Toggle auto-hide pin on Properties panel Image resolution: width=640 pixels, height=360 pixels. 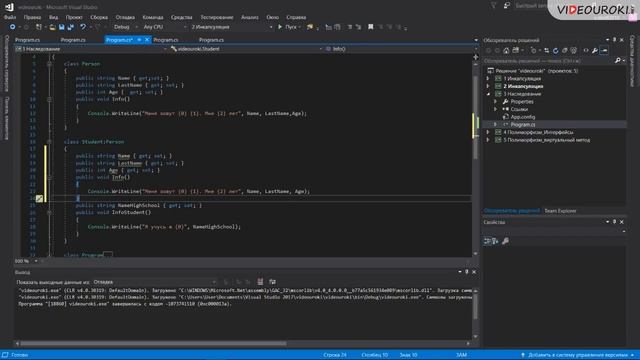614,222
